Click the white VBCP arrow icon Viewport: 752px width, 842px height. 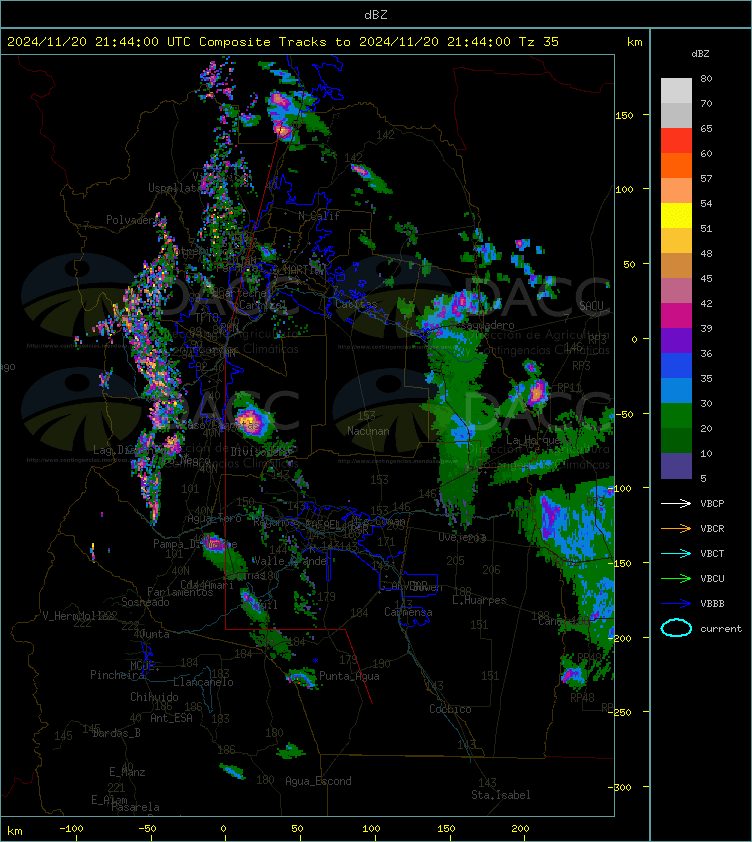pos(676,503)
